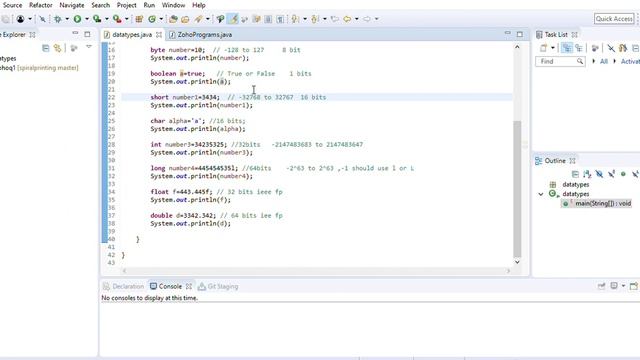Image resolution: width=640 pixels, height=360 pixels.
Task: Toggle Link with Editor in Package Explorer
Action: (x=58, y=49)
